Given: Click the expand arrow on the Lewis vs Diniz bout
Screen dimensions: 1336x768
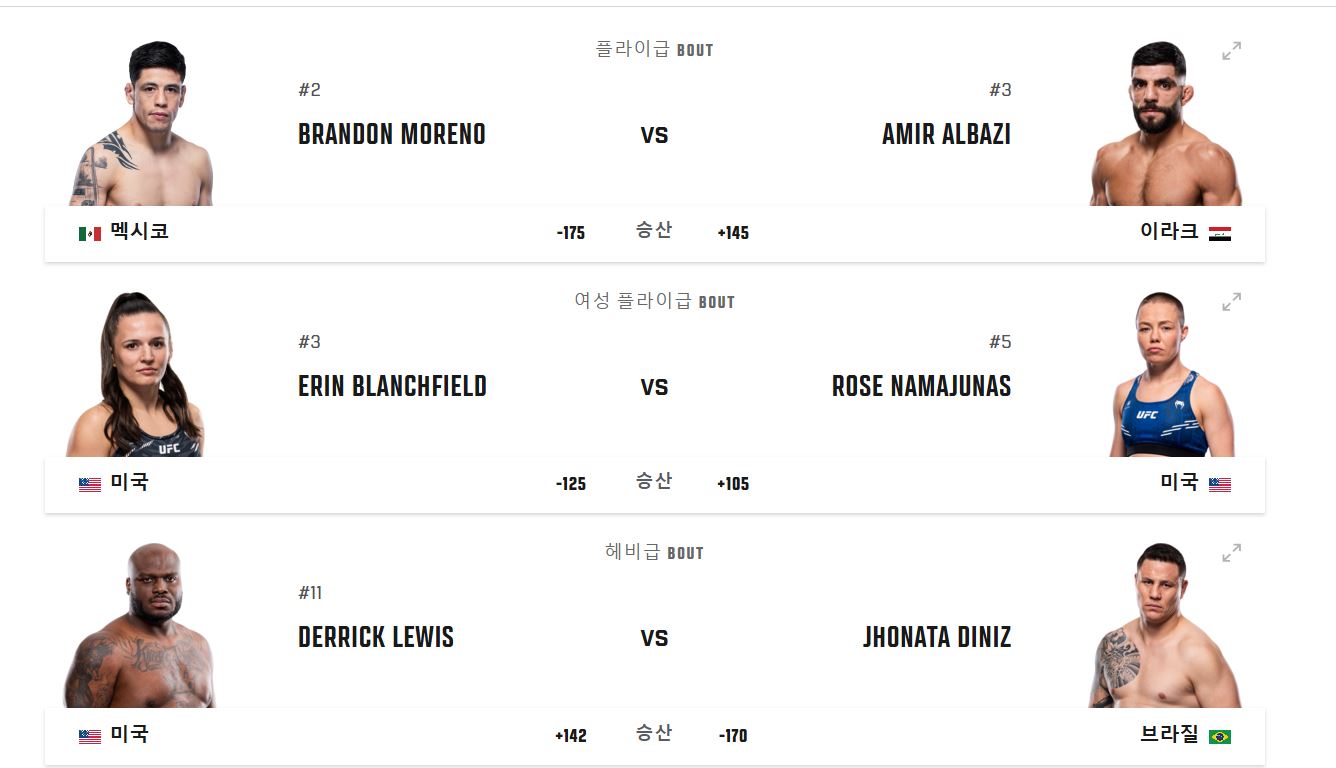Looking at the screenshot, I should pyautogui.click(x=1231, y=552).
